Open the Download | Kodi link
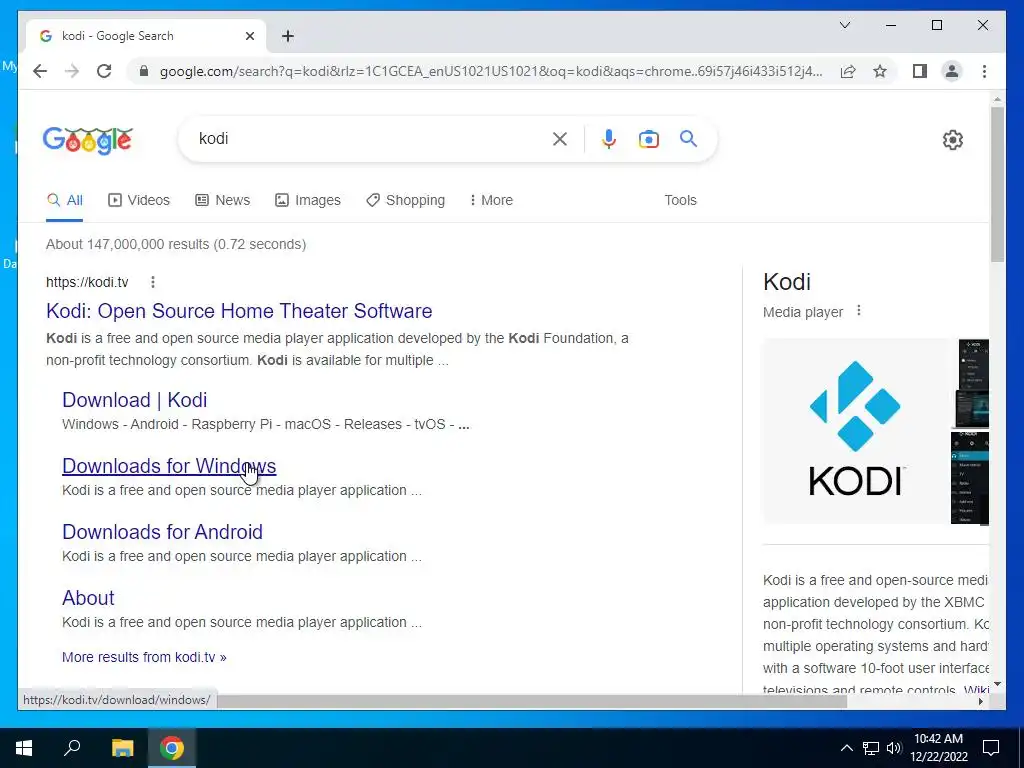1024x768 pixels. point(135,400)
